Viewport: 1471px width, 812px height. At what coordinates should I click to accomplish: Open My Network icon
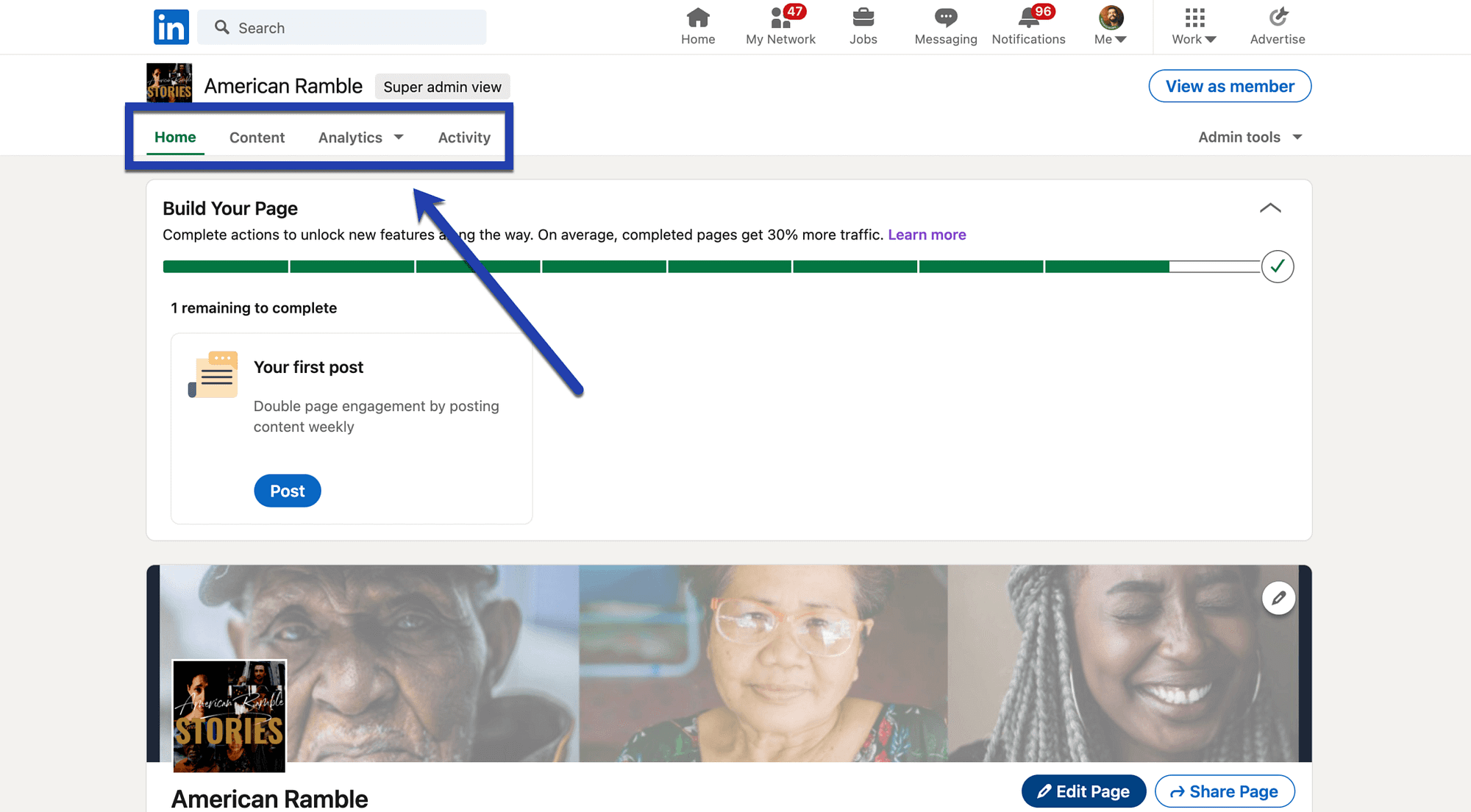coord(779,18)
